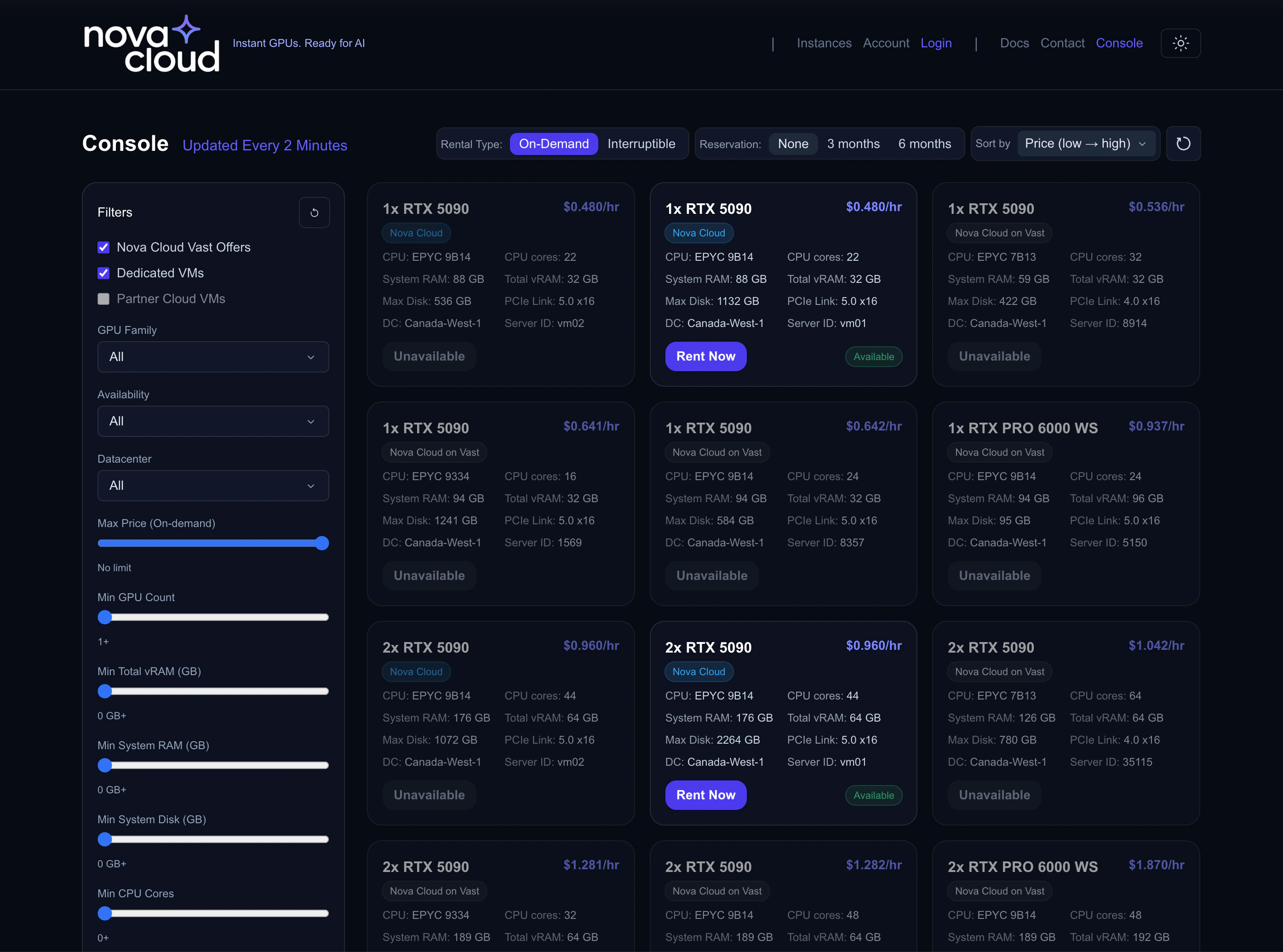1283x952 pixels.
Task: Open the Datacenter dropdown
Action: point(213,486)
